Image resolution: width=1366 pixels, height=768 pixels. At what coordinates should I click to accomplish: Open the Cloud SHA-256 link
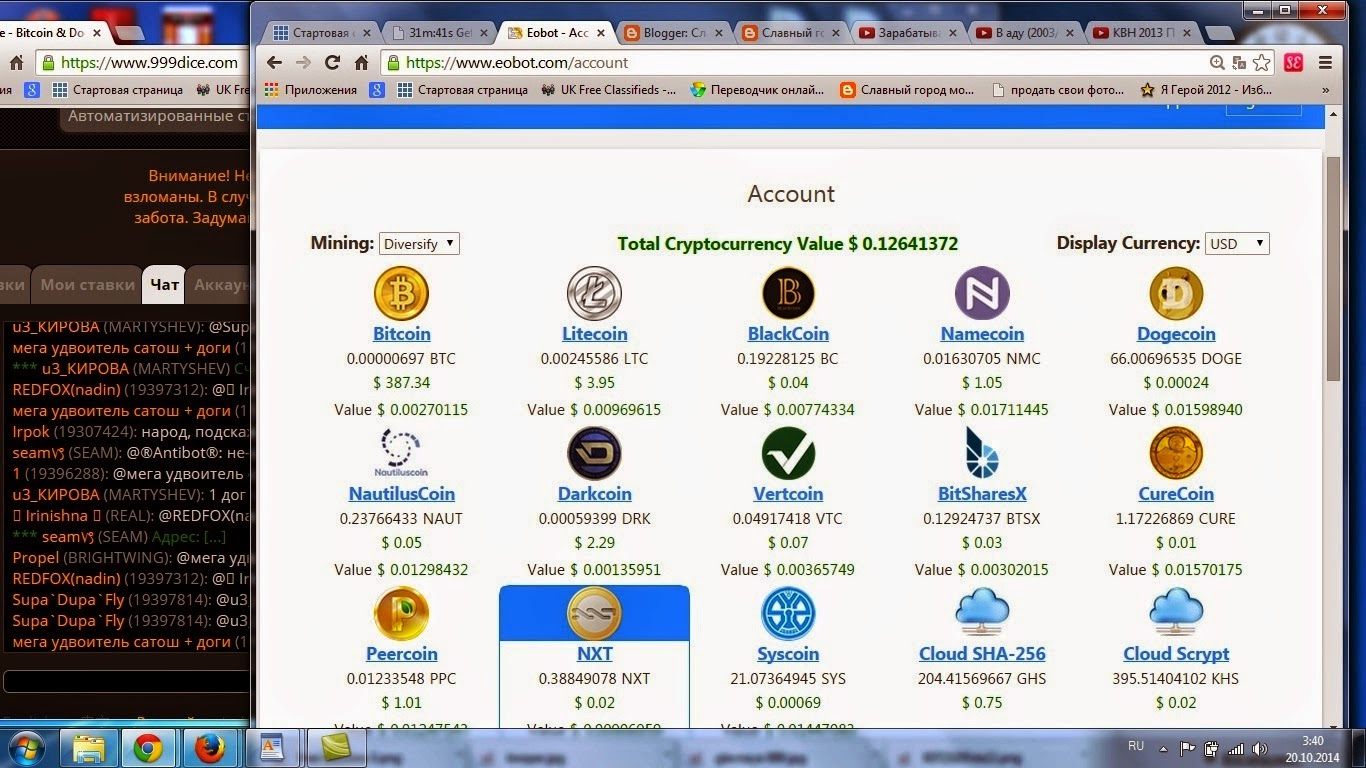tap(982, 654)
